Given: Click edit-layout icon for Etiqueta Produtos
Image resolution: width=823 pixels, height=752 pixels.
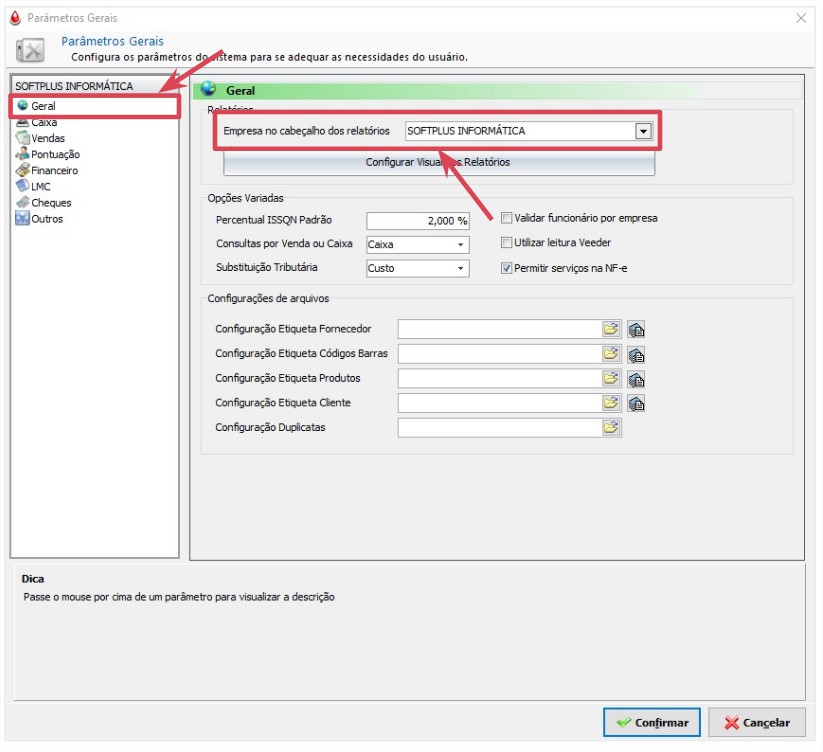Looking at the screenshot, I should click(x=636, y=379).
